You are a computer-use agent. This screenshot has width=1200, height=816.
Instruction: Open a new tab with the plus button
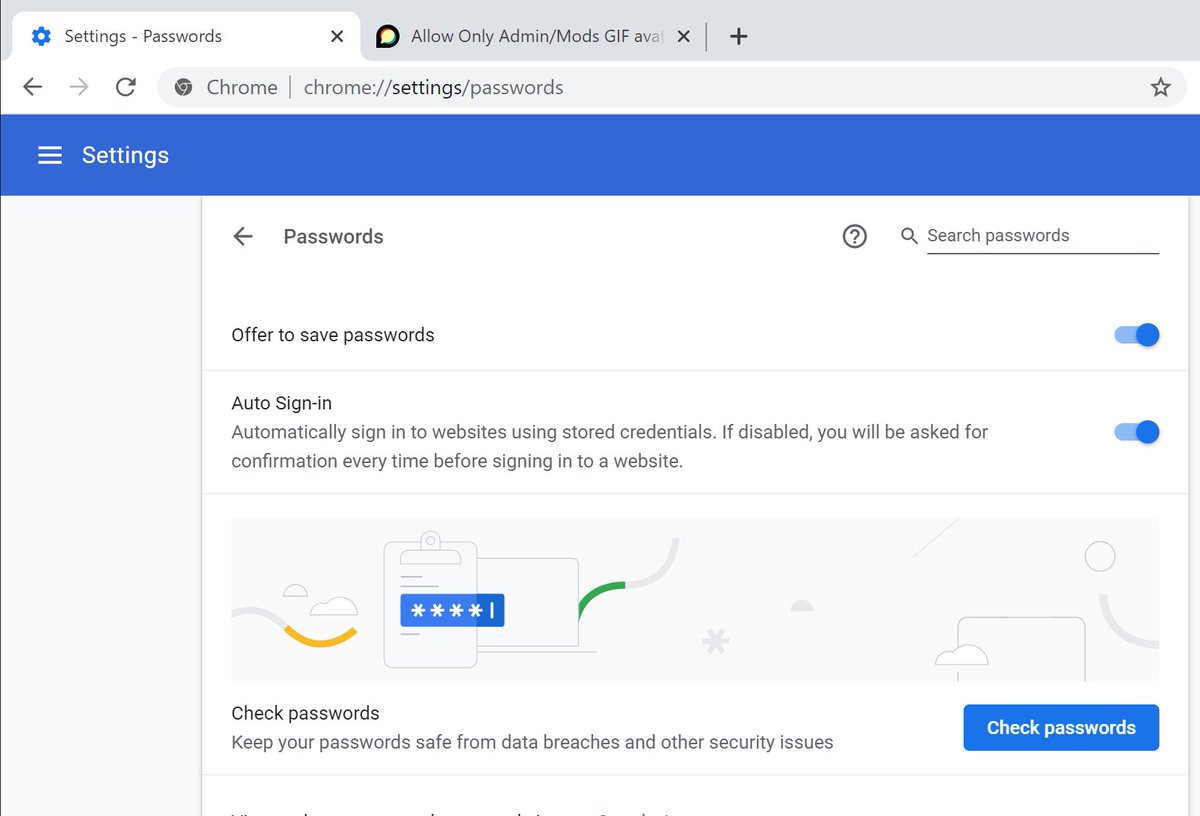tap(738, 37)
